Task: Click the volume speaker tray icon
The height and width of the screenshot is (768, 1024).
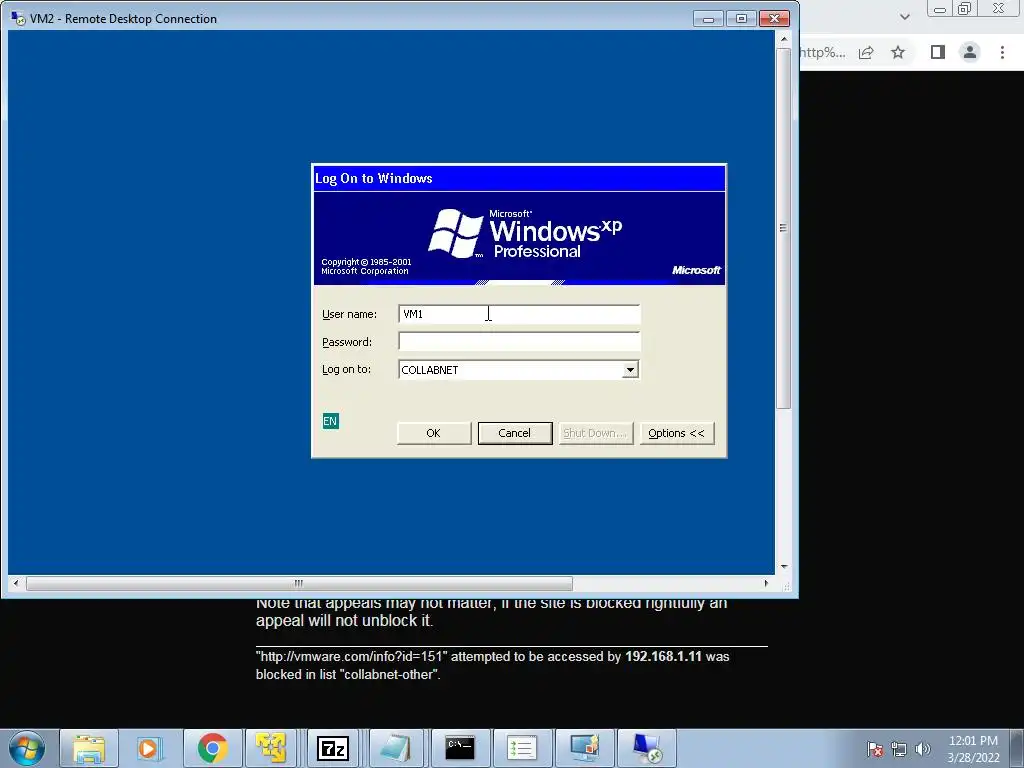Action: point(922,749)
